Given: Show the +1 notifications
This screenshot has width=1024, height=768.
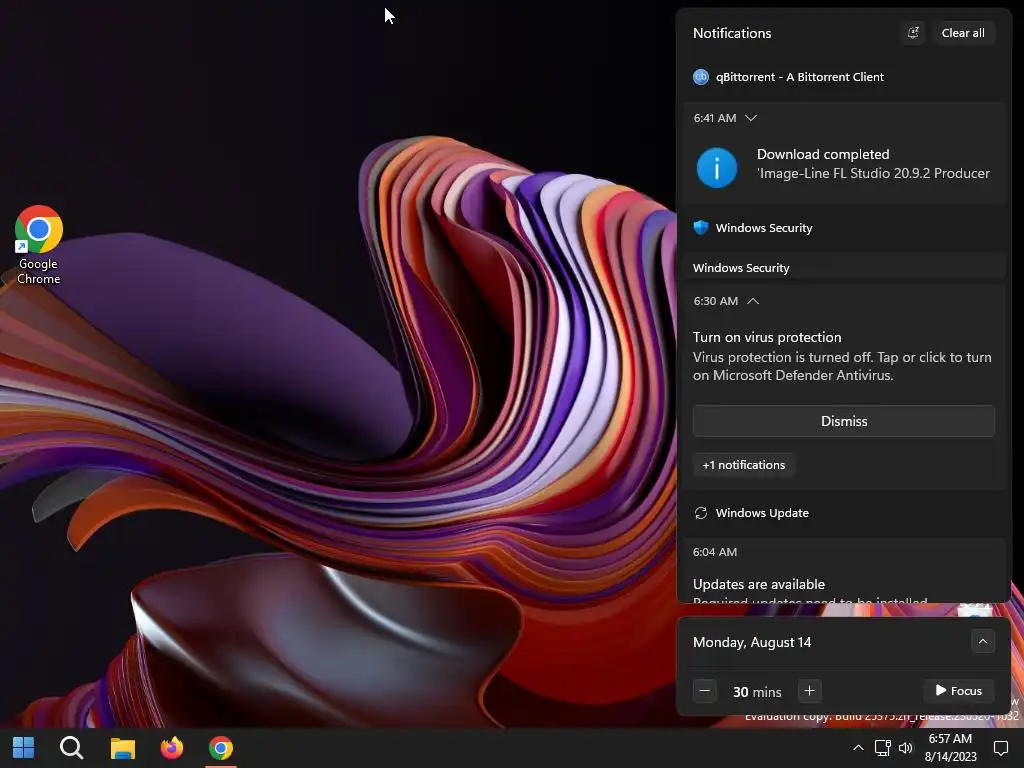Looking at the screenshot, I should (744, 465).
